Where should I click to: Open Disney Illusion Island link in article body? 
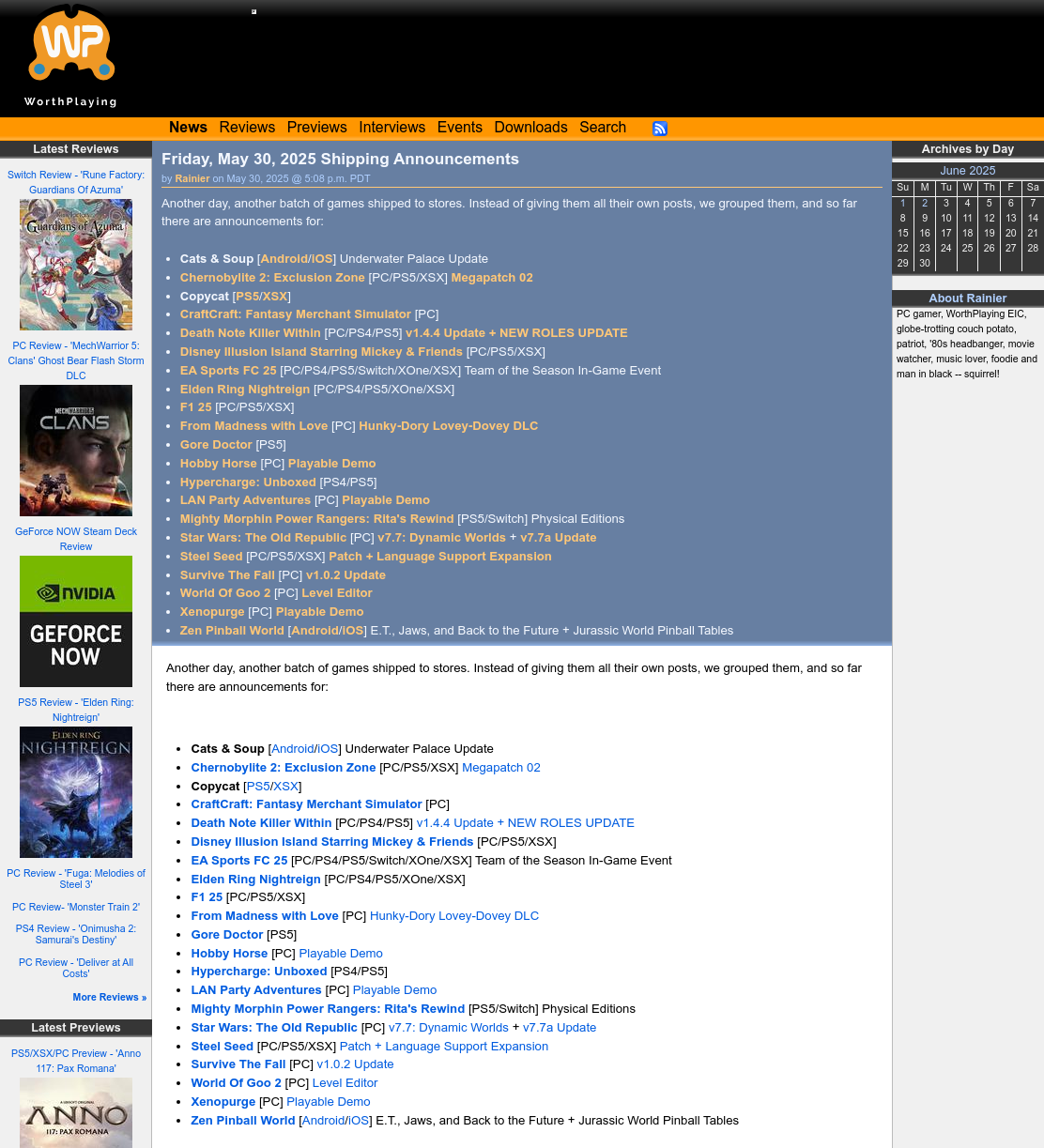[x=332, y=842]
